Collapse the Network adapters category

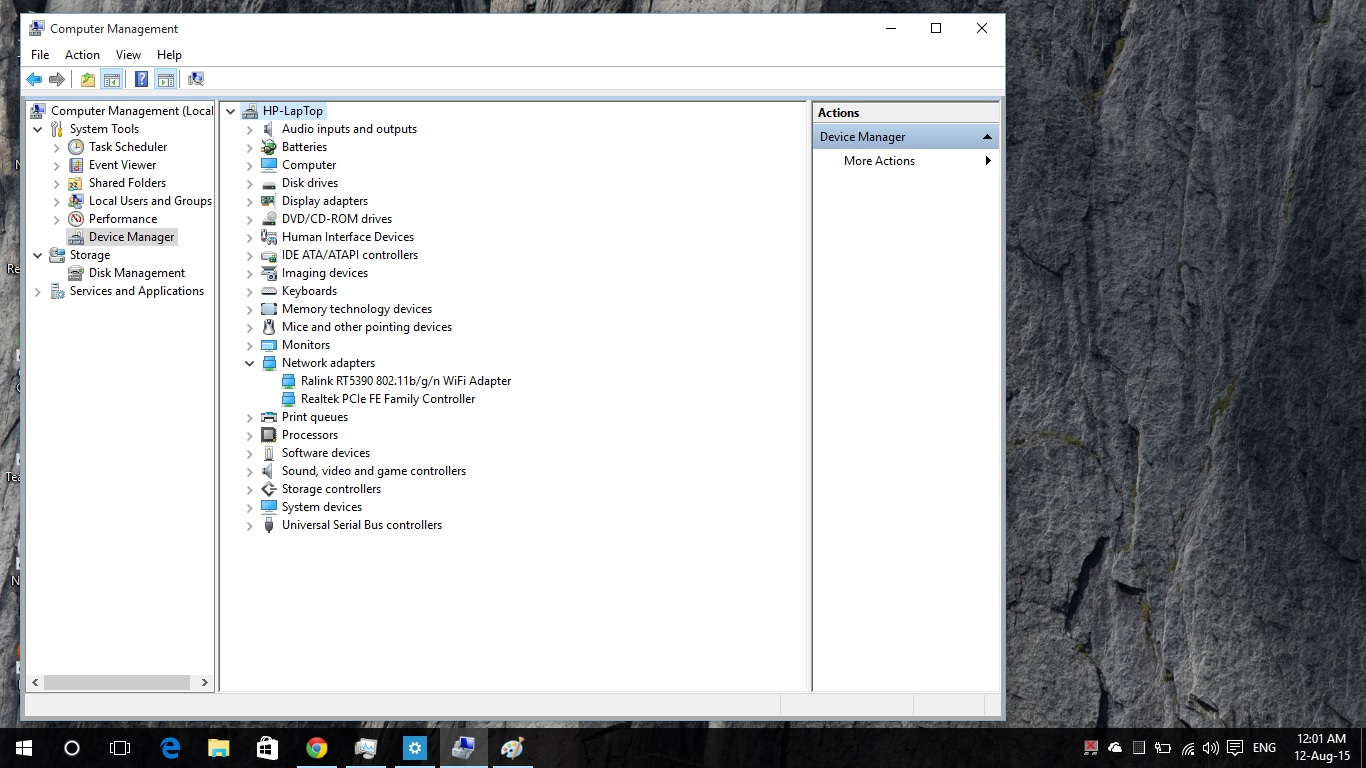pyautogui.click(x=250, y=363)
